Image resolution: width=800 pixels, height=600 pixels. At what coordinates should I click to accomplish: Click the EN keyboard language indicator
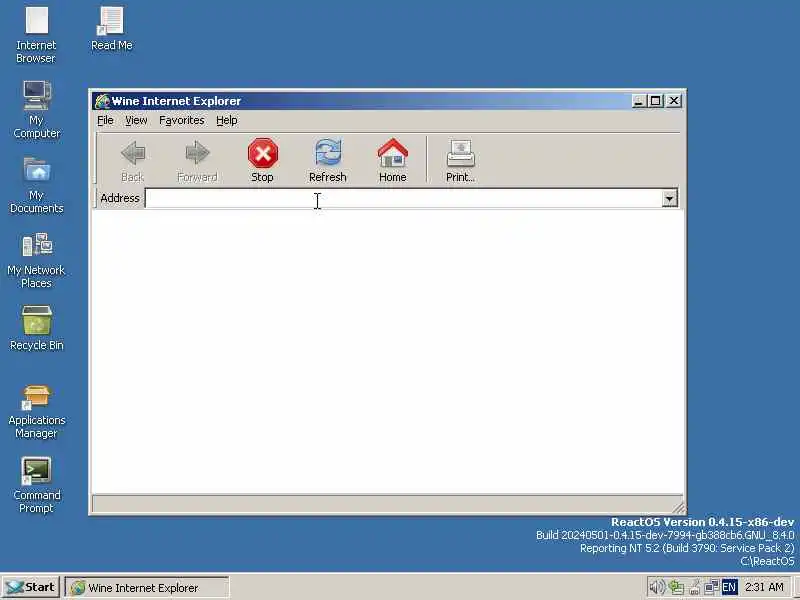tap(729, 587)
